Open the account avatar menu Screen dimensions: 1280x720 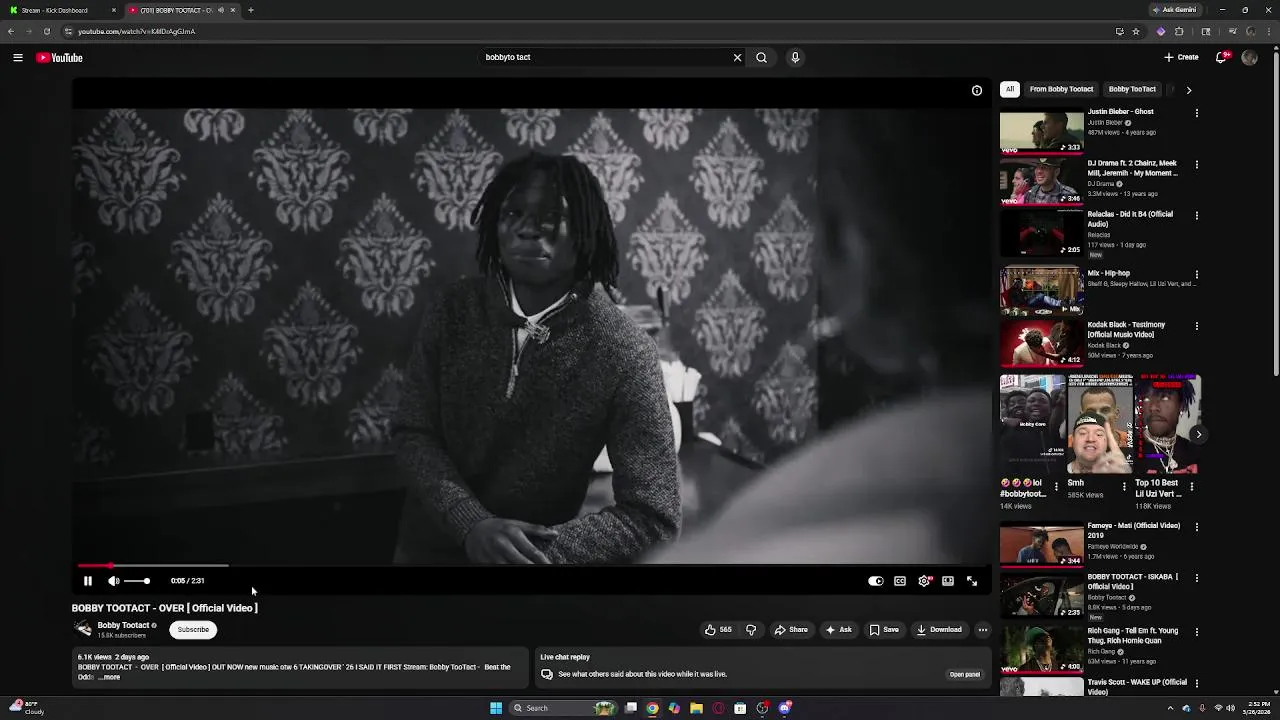point(1249,58)
